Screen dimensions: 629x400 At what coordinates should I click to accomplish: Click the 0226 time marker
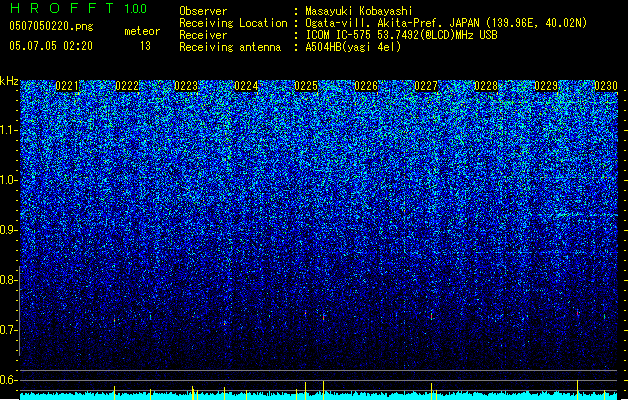[366, 86]
